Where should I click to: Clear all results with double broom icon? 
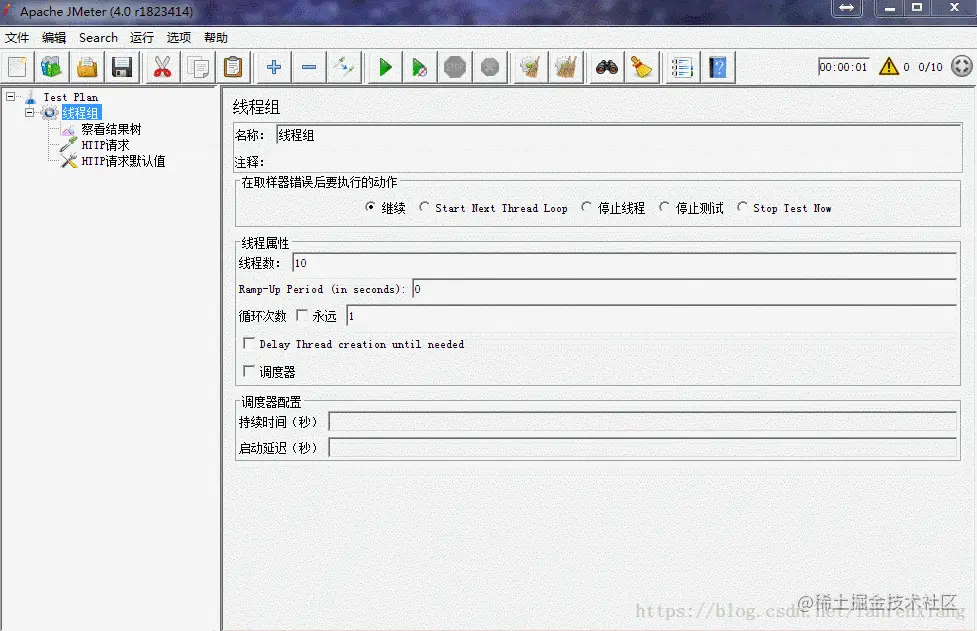point(566,67)
